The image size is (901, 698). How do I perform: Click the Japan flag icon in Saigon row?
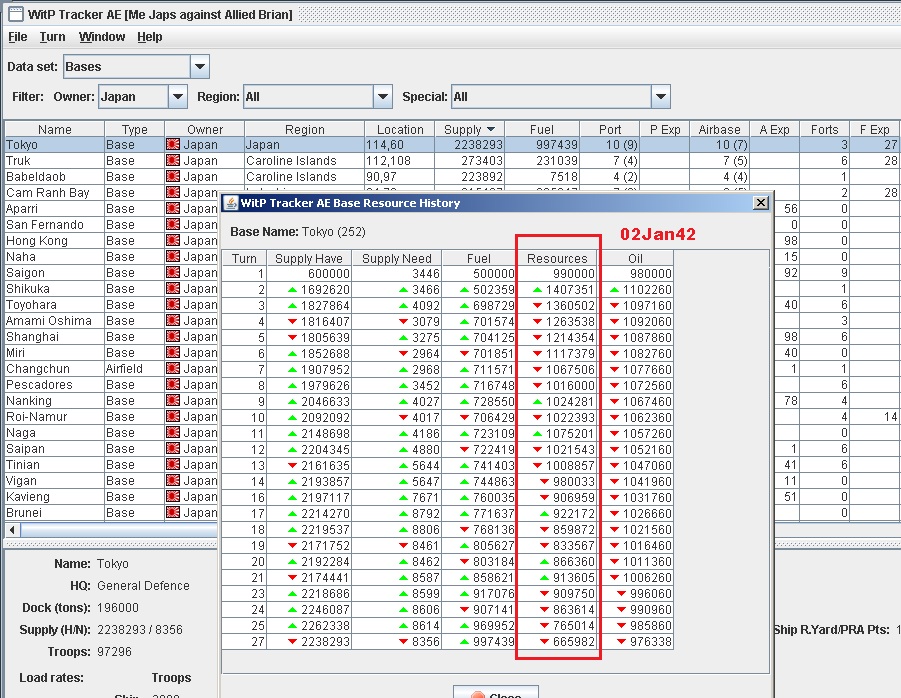(x=173, y=272)
